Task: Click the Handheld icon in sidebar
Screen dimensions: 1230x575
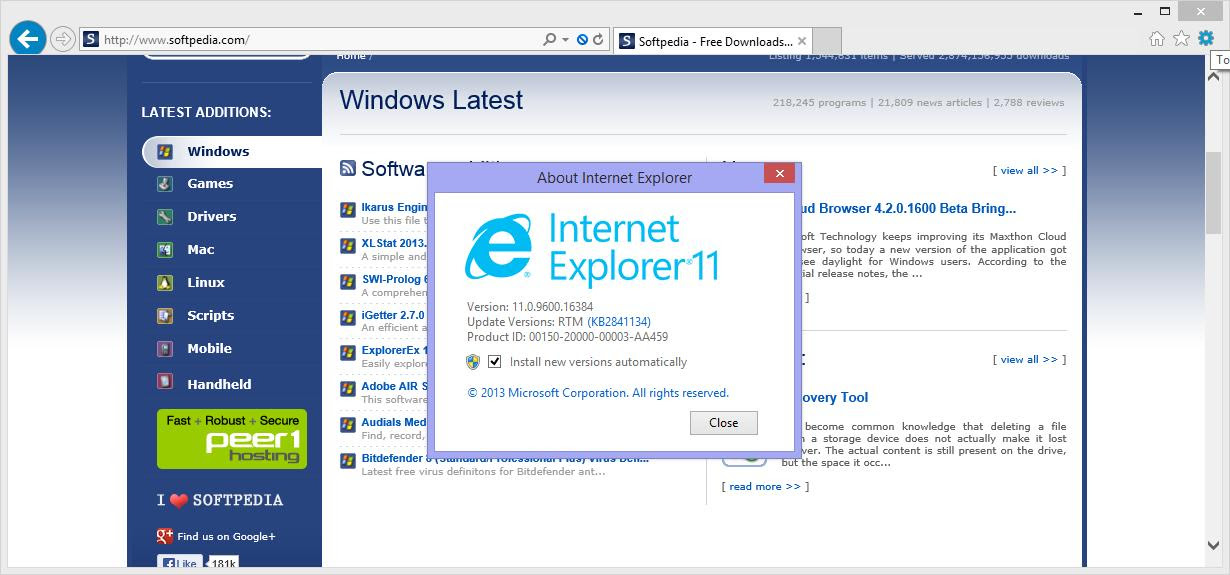Action: pos(165,383)
